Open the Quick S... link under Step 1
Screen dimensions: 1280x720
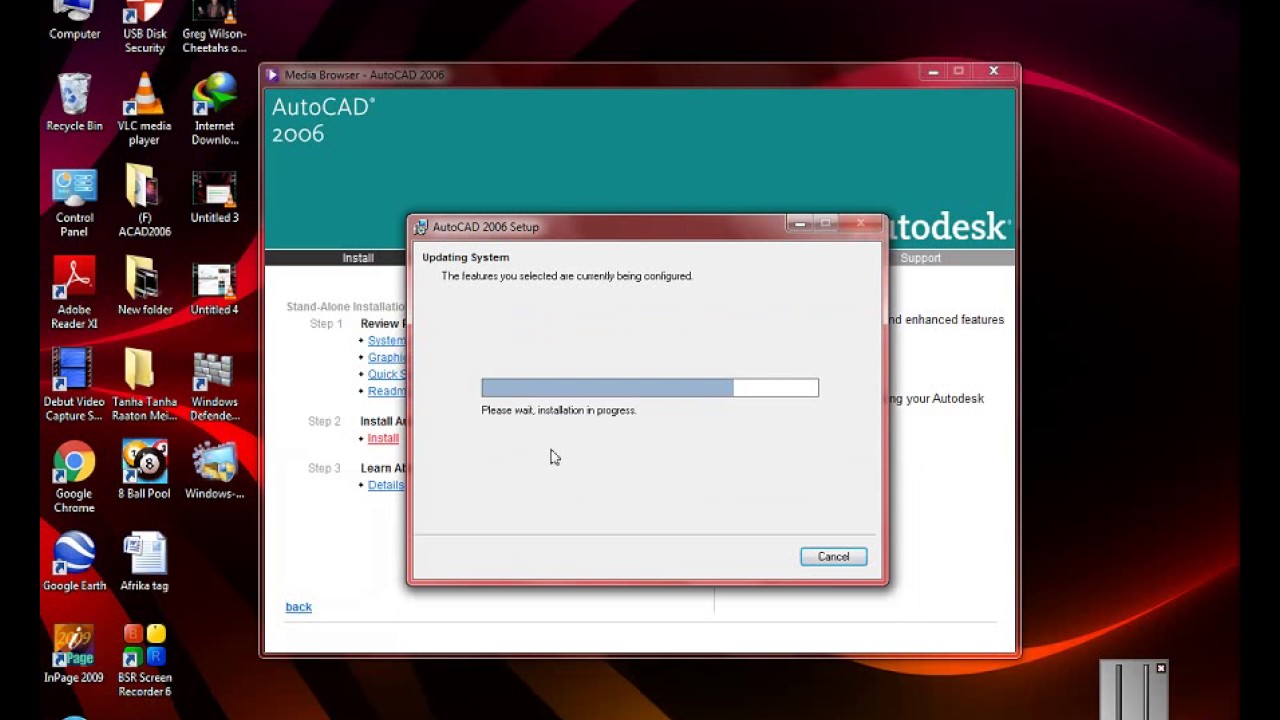387,374
